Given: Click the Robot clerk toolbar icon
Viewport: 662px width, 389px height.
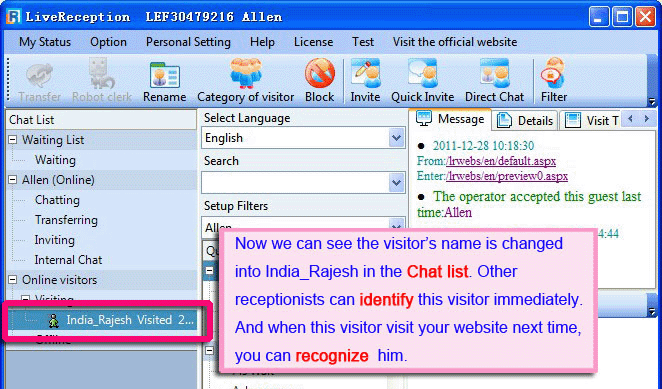Looking at the screenshot, I should 101,74.
